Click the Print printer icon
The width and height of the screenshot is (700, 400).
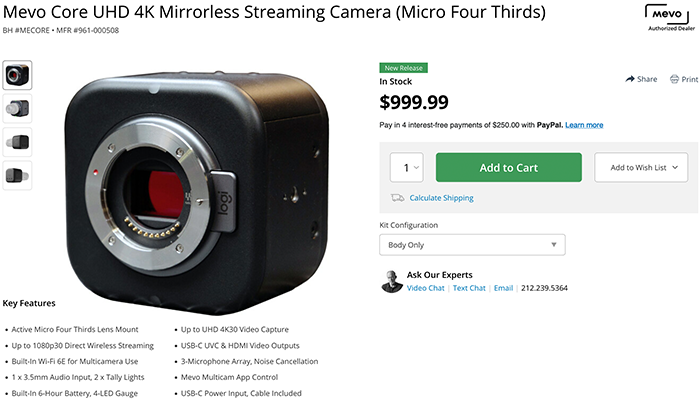[x=674, y=79]
